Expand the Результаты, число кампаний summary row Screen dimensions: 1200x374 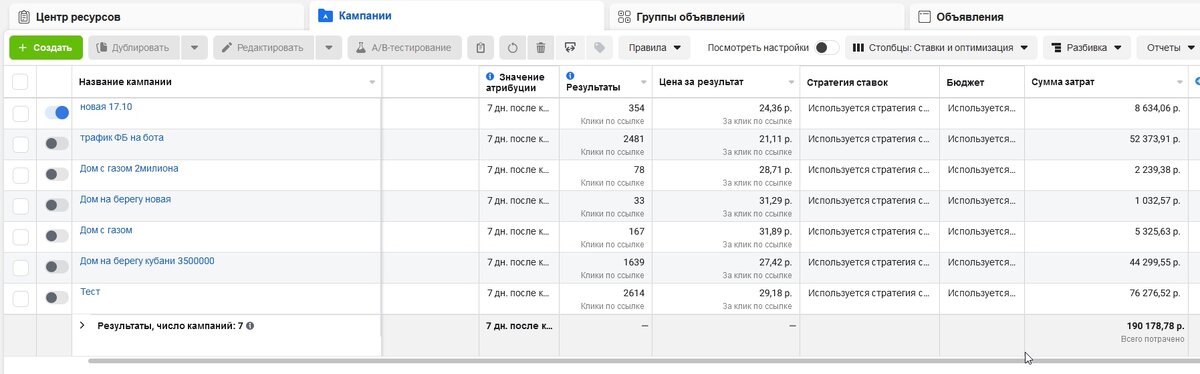click(x=83, y=326)
